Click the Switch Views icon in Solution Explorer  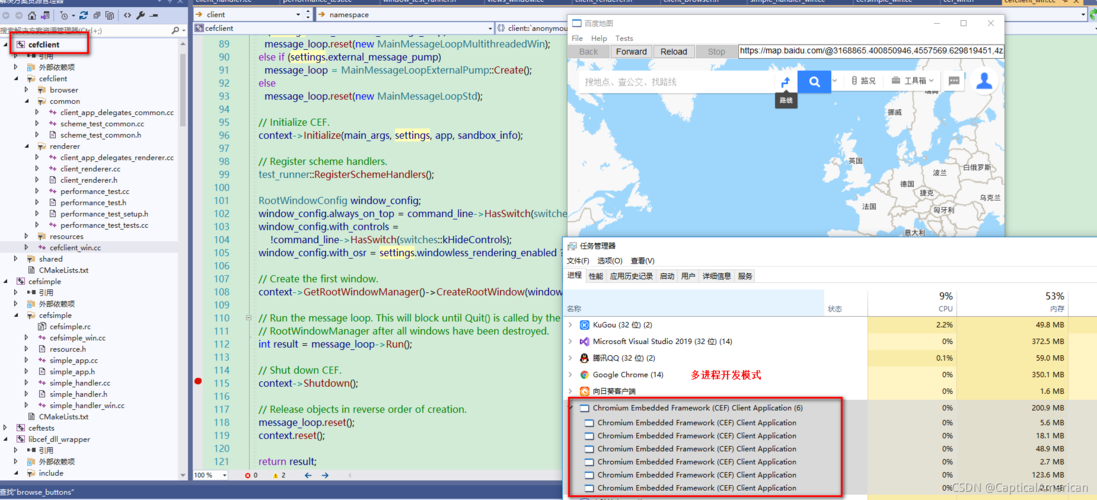[x=45, y=15]
